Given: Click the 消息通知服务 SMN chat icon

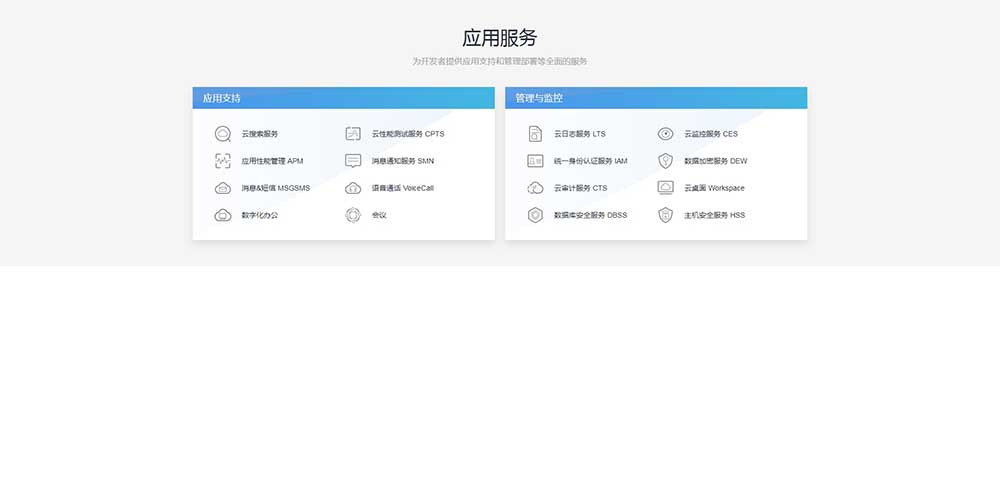Looking at the screenshot, I should pyautogui.click(x=353, y=161).
